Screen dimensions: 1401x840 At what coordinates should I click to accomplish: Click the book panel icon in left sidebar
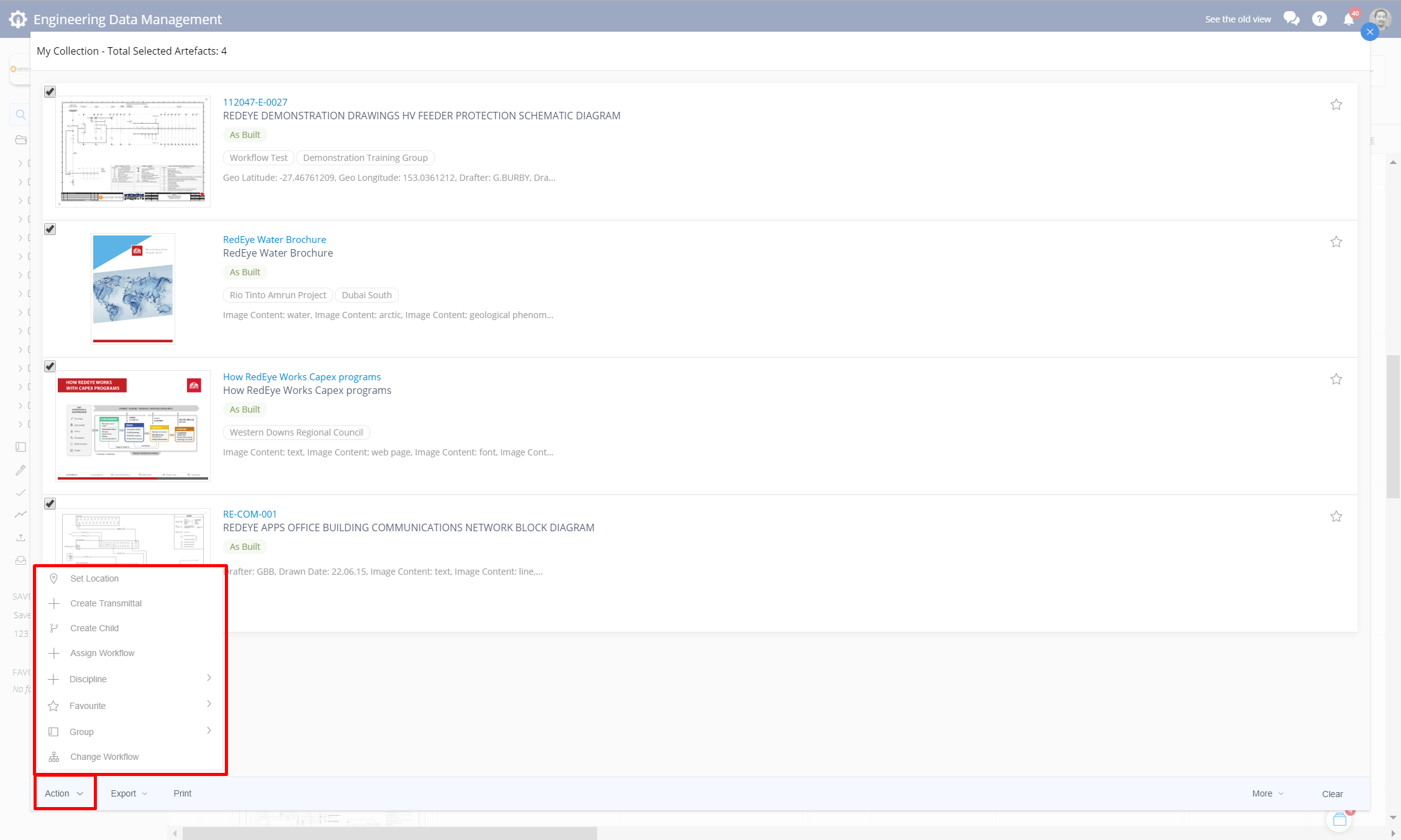(x=21, y=447)
